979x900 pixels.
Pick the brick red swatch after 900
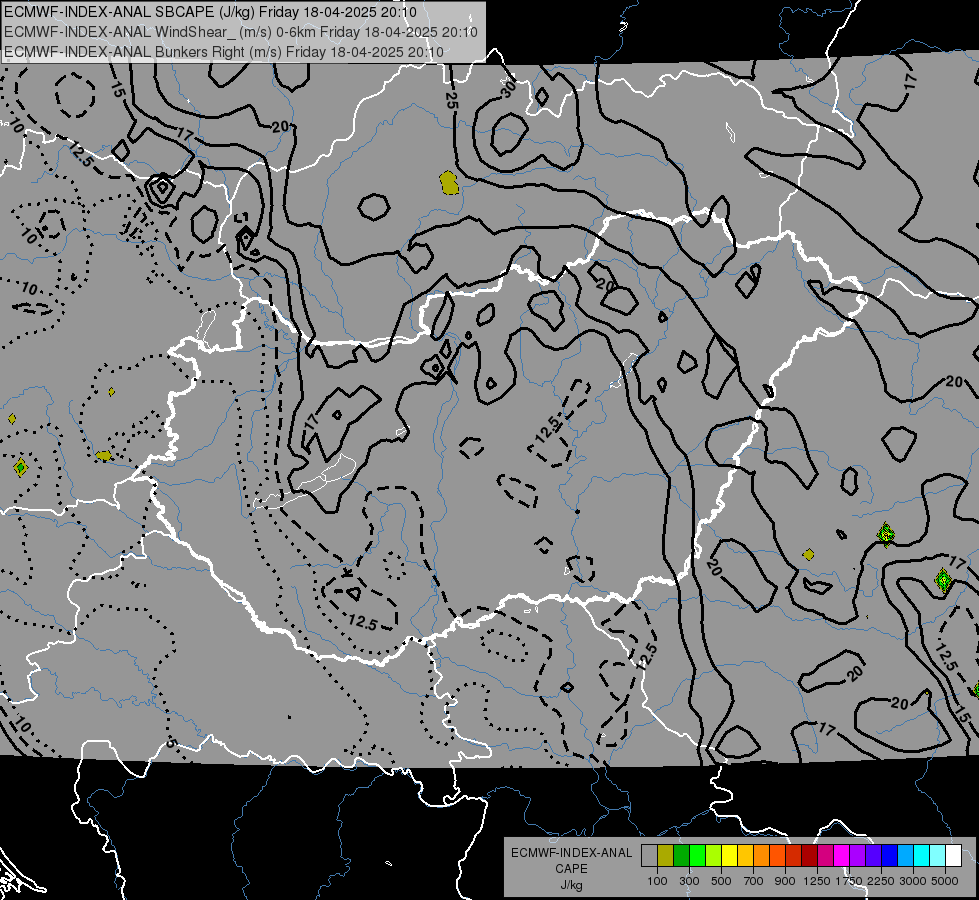pyautogui.click(x=794, y=856)
